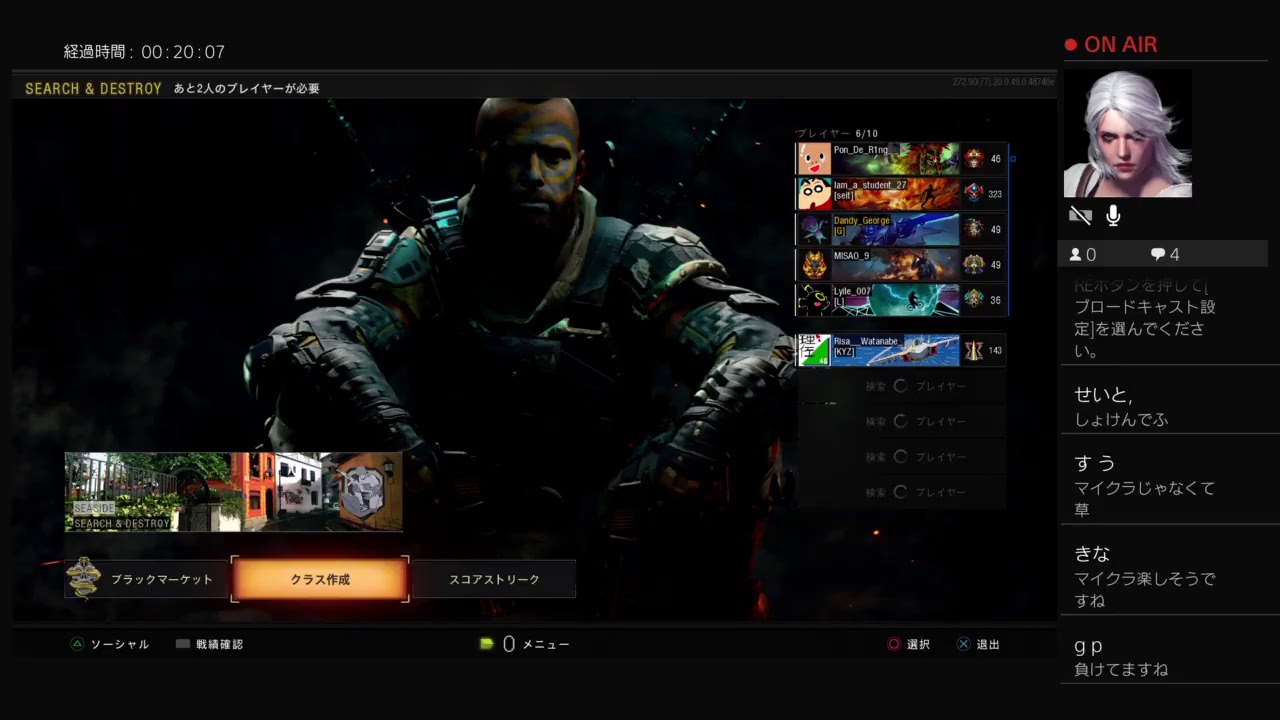Open the スコアストリーク (Scorestreak) menu
The image size is (1280, 720).
(494, 579)
